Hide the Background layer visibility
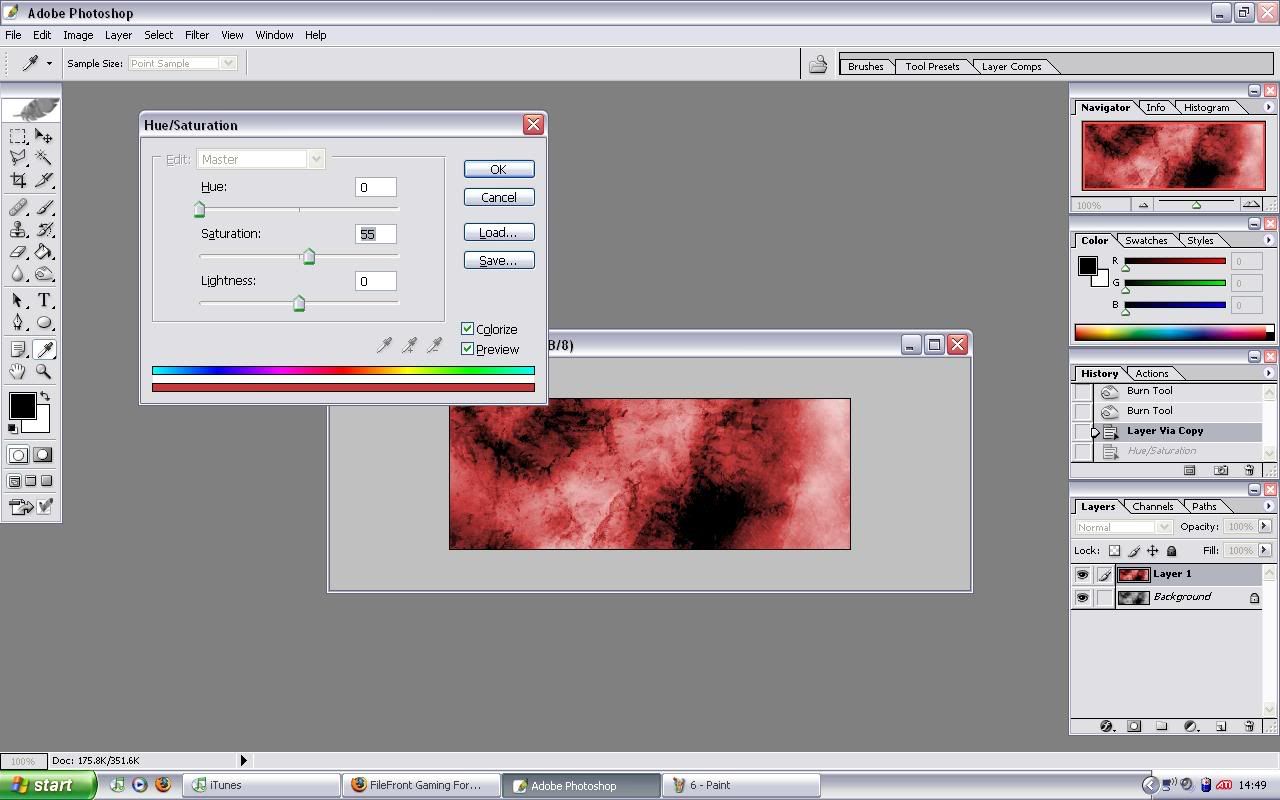 click(x=1082, y=597)
